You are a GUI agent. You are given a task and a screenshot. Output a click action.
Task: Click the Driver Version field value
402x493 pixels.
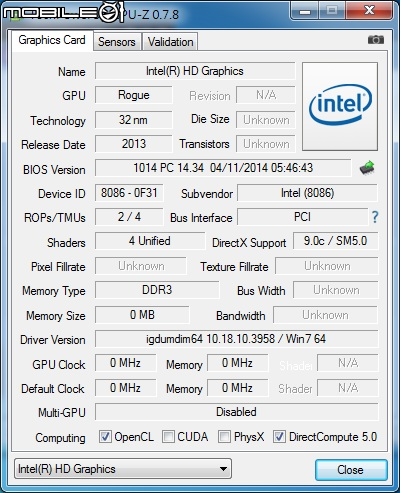(x=237, y=339)
